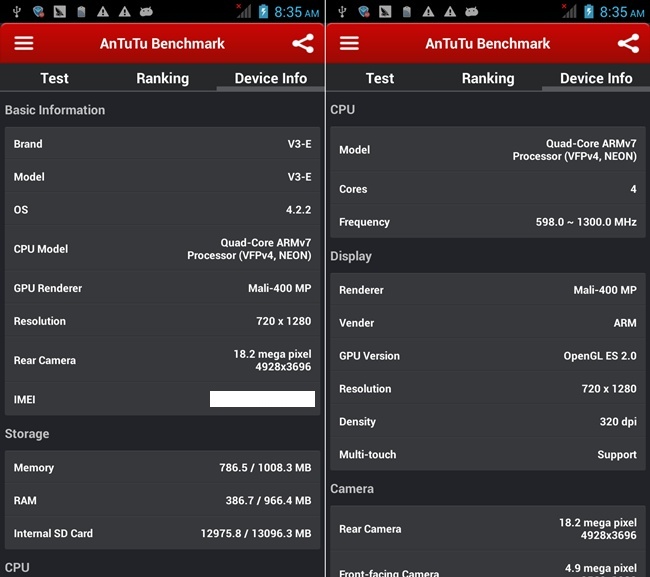The image size is (650, 577).
Task: Select Device Info tab on Display/Camera screen
Action: [596, 78]
